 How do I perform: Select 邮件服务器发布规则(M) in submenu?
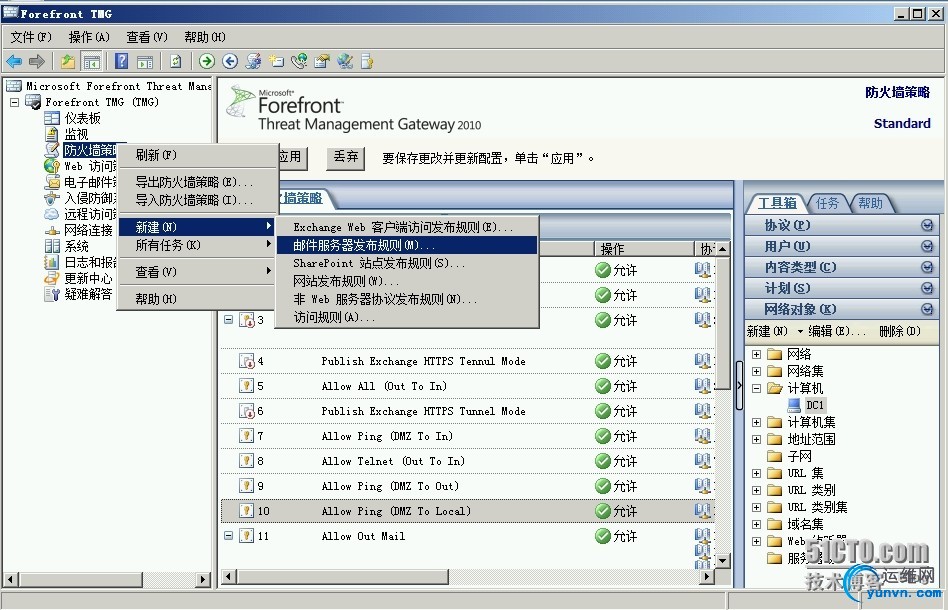coord(407,245)
